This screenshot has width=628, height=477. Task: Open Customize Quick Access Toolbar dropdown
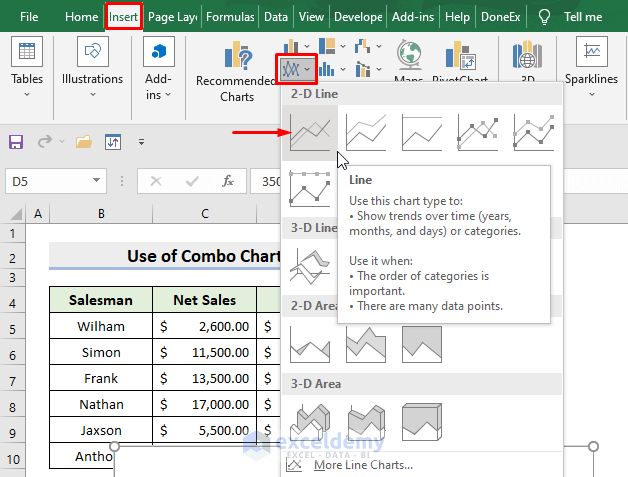coord(141,142)
